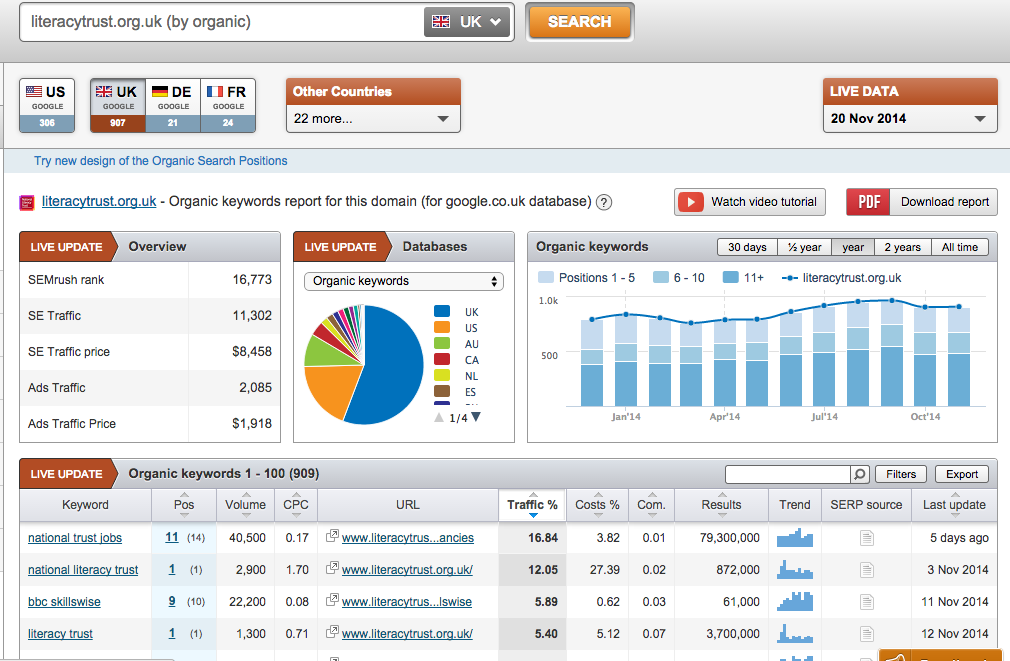Viewport: 1010px width, 661px height.
Task: Toggle Positions 1 - 5 legend series
Action: point(586,278)
